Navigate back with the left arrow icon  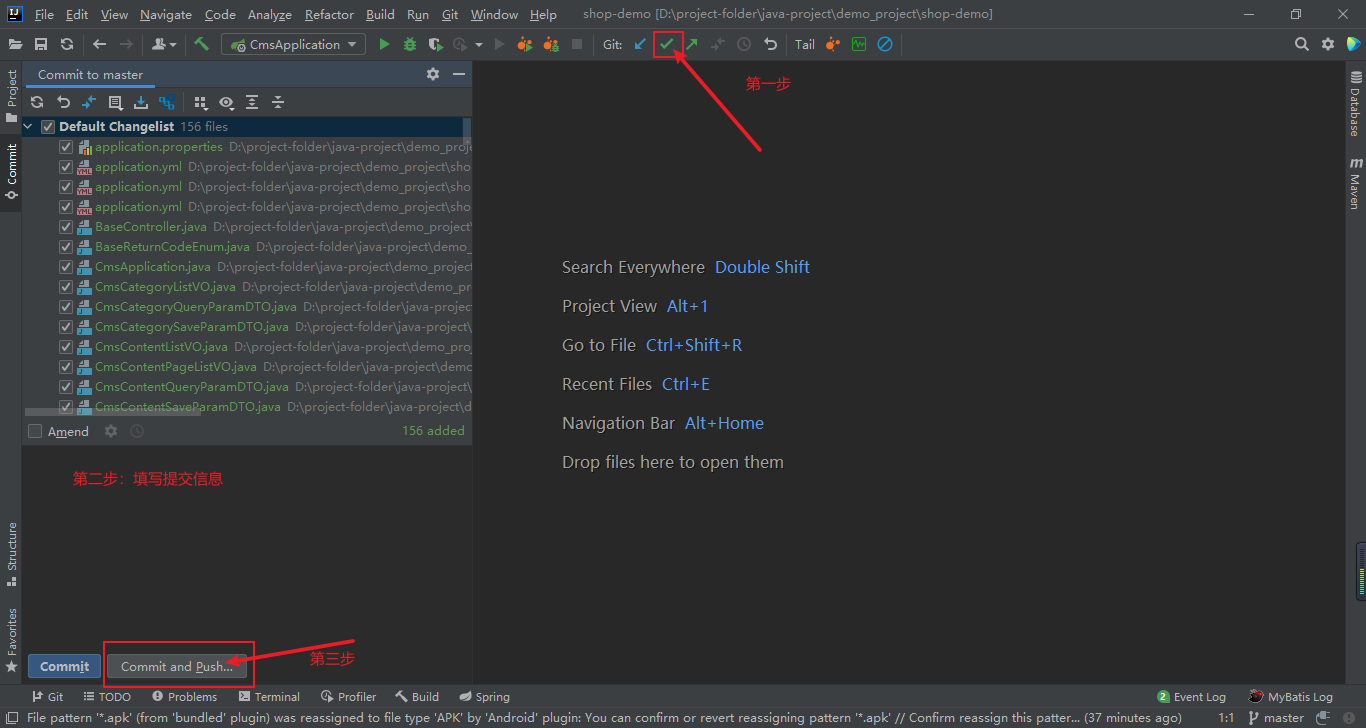tap(99, 44)
